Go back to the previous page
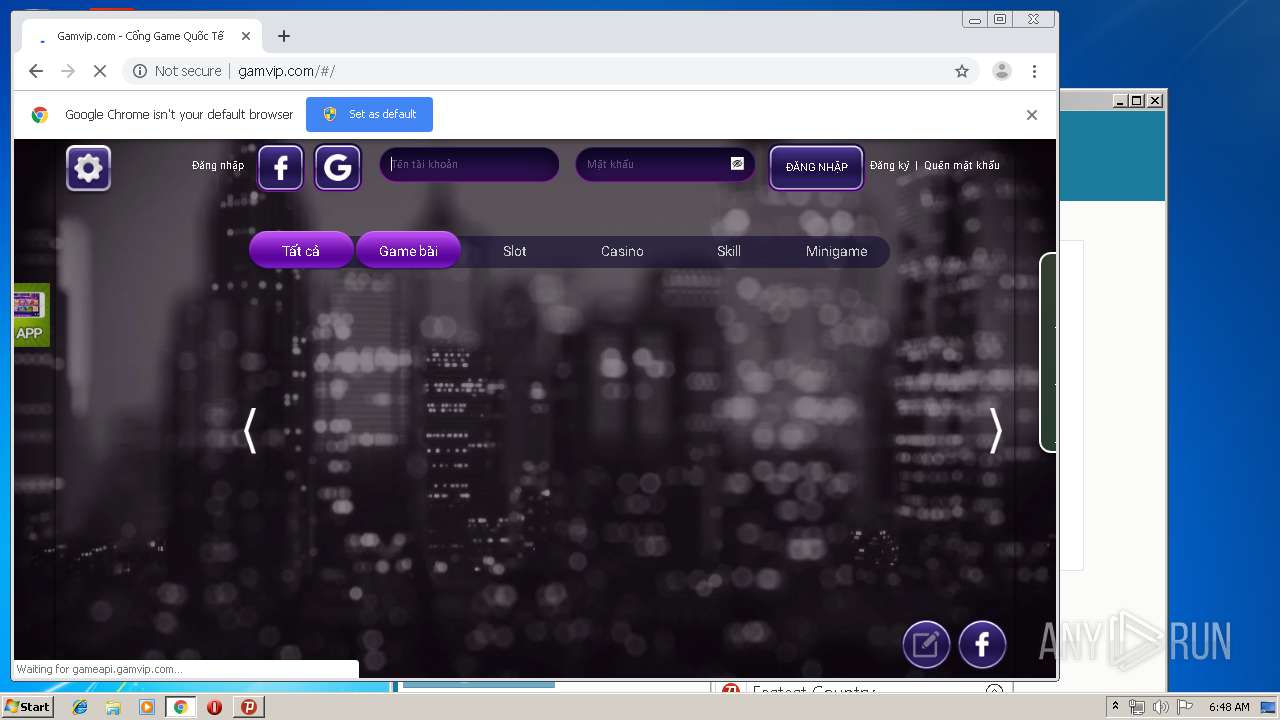Viewport: 1280px width, 720px height. coord(36,71)
